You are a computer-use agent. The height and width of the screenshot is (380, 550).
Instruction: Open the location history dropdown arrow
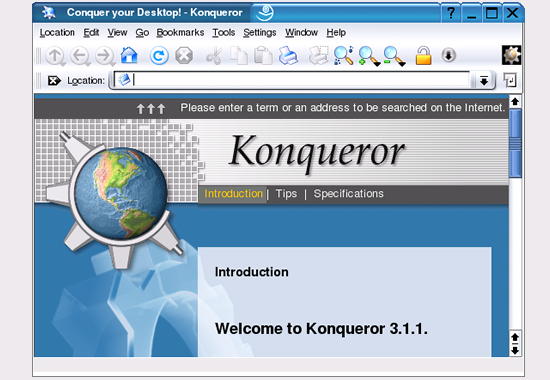[484, 81]
